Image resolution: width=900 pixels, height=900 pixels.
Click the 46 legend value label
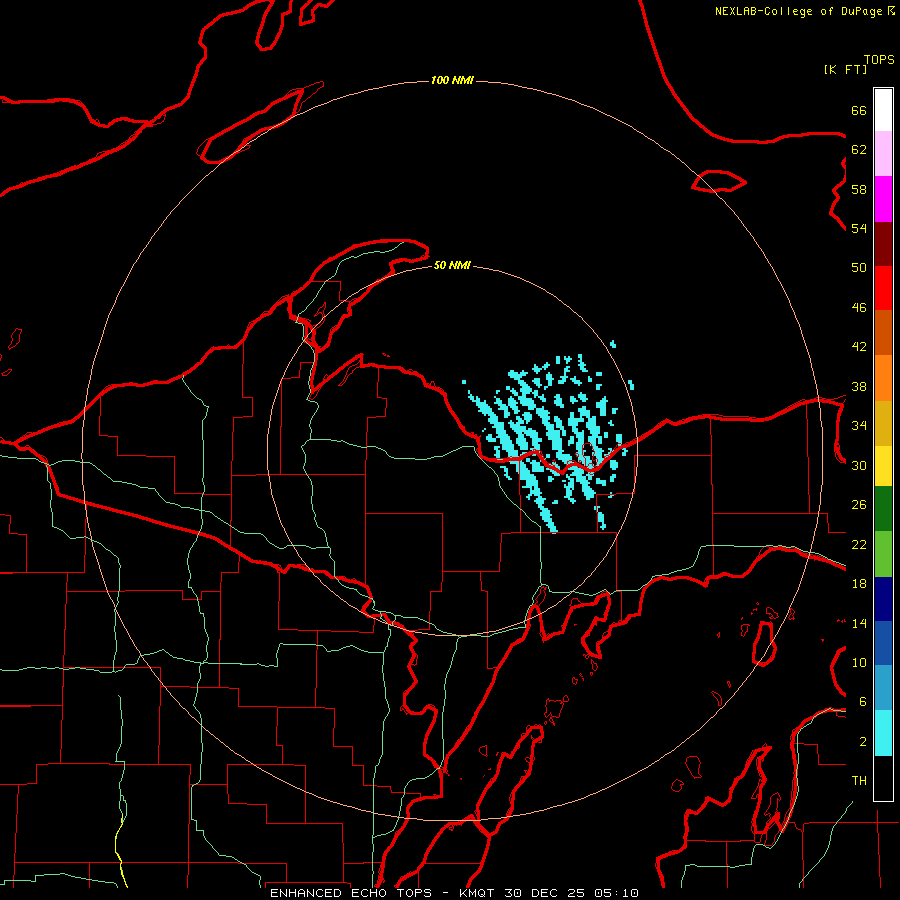pos(859,308)
